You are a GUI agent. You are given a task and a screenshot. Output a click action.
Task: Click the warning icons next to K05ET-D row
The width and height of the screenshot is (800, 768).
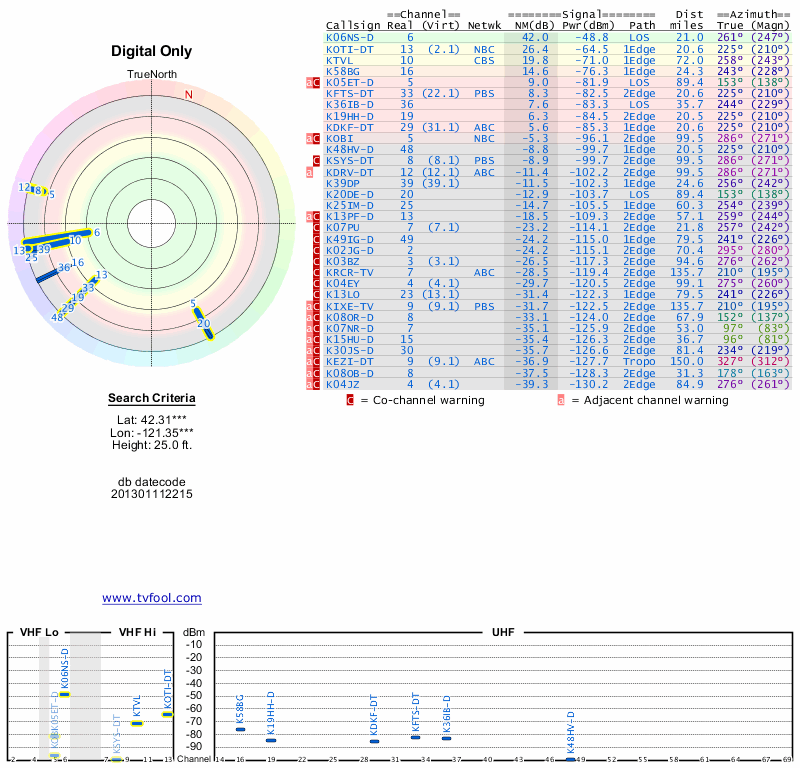313,82
